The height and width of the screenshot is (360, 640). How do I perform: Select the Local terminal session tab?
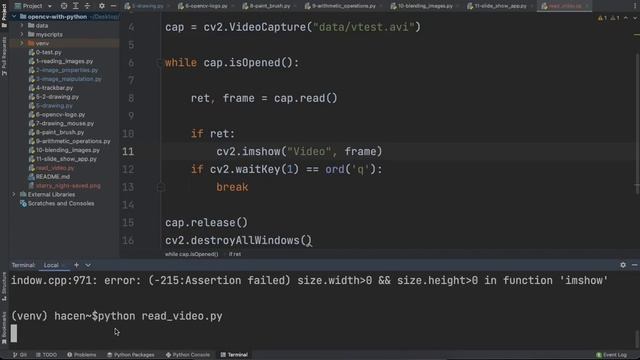pos(51,265)
